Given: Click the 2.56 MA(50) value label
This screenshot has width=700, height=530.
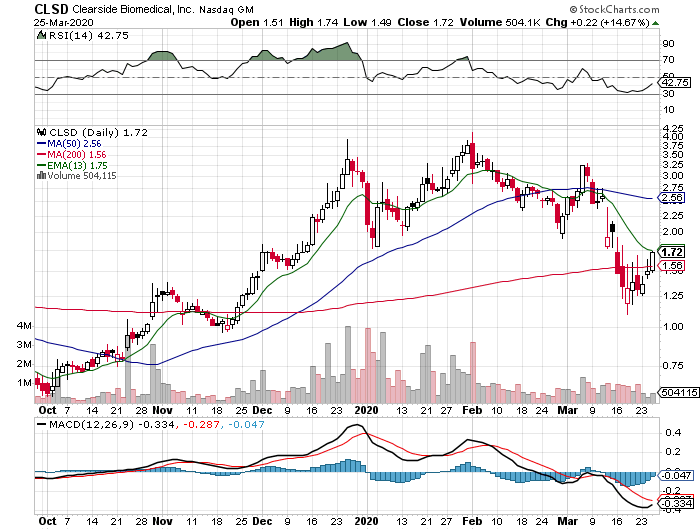Looking at the screenshot, I should [x=673, y=198].
